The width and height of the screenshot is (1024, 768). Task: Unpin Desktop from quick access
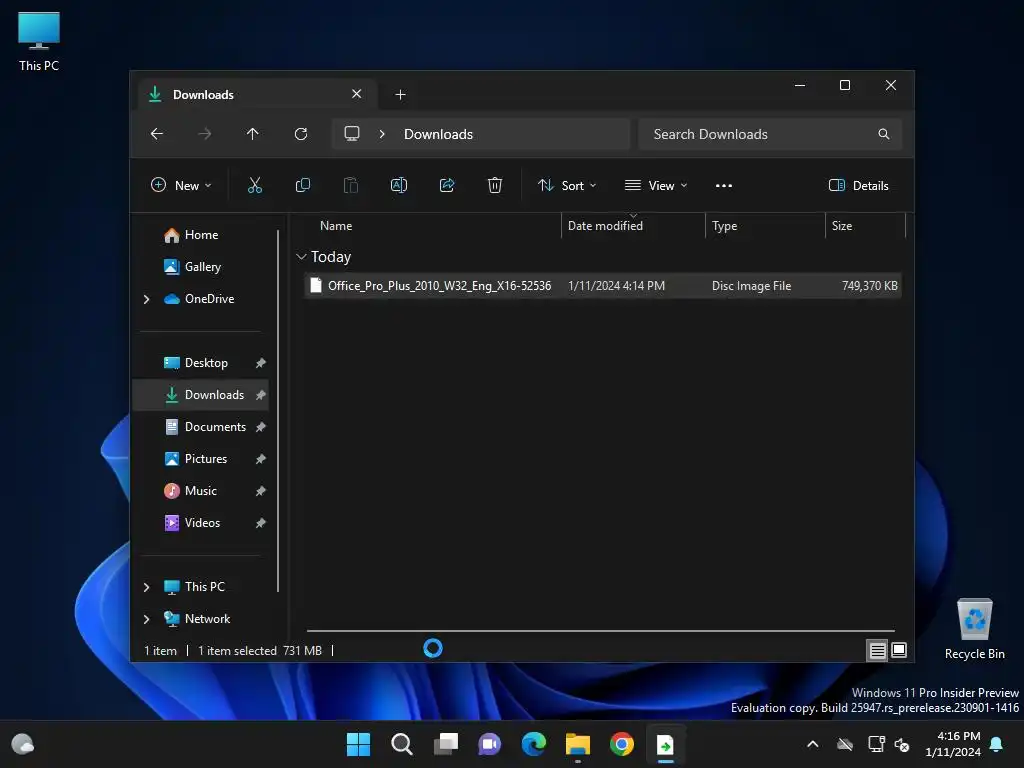point(261,363)
